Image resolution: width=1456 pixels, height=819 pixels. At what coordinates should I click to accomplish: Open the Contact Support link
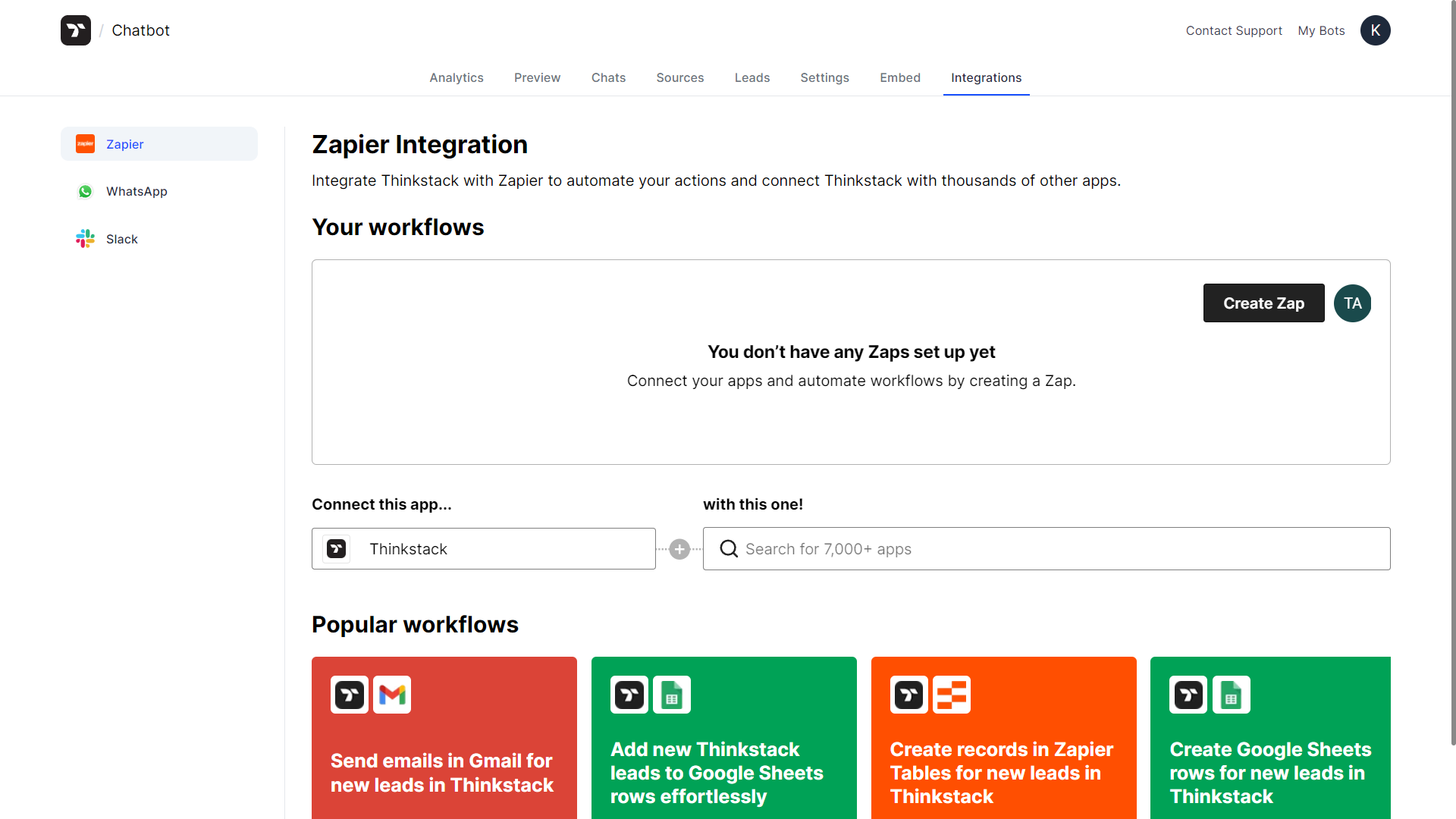[x=1234, y=30]
